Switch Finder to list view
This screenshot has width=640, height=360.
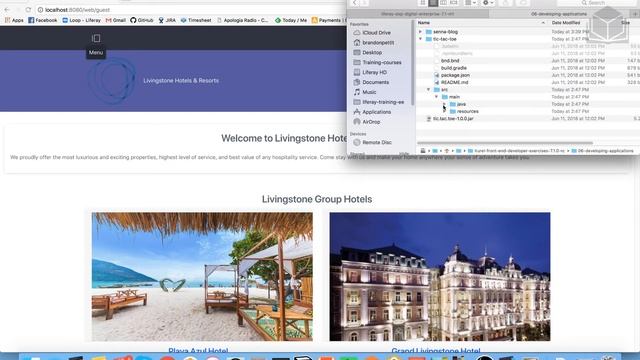point(433,3)
